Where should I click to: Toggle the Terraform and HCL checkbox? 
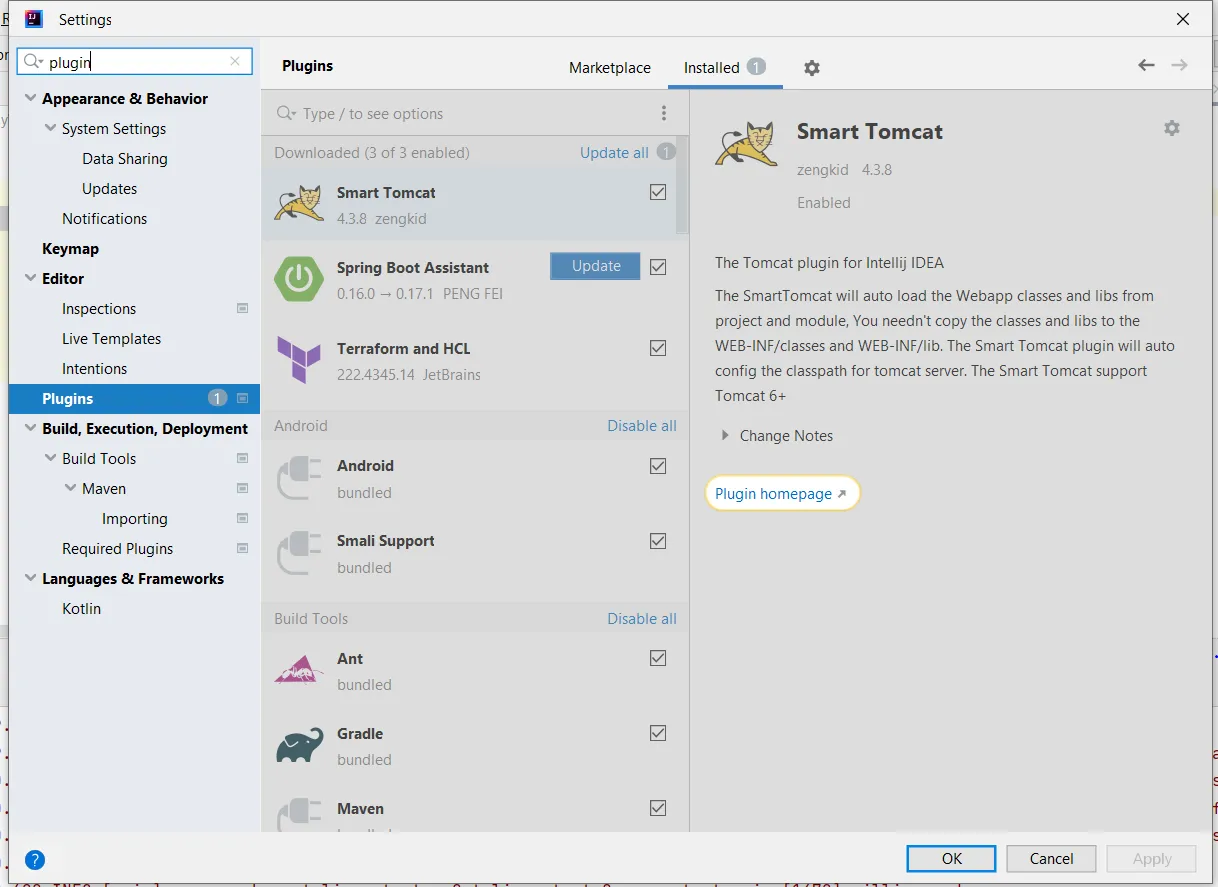click(658, 348)
